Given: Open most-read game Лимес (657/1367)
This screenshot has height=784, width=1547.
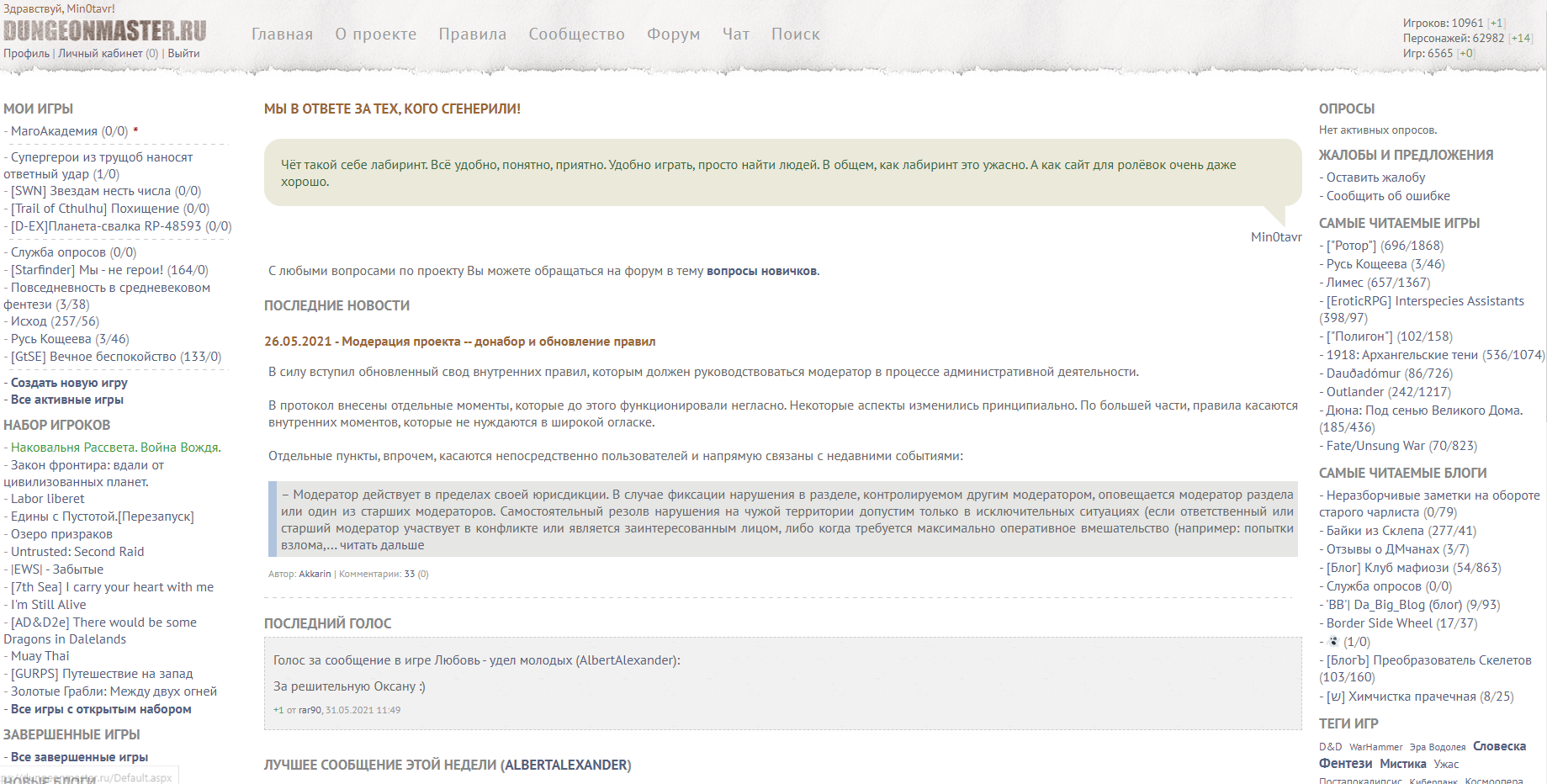Looking at the screenshot, I should pos(1378,283).
